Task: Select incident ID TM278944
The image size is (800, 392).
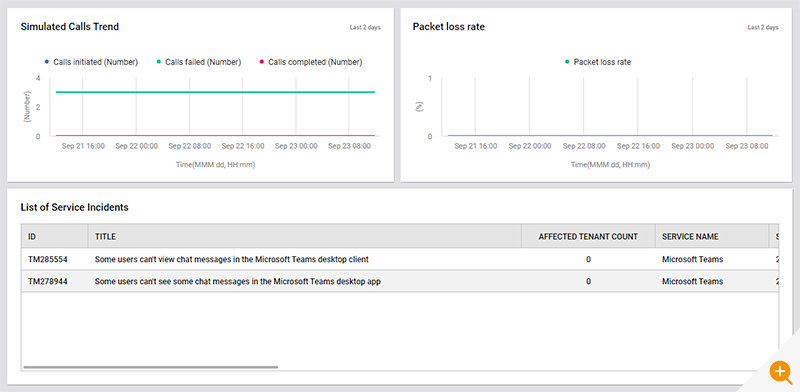Action: pyautogui.click(x=47, y=281)
